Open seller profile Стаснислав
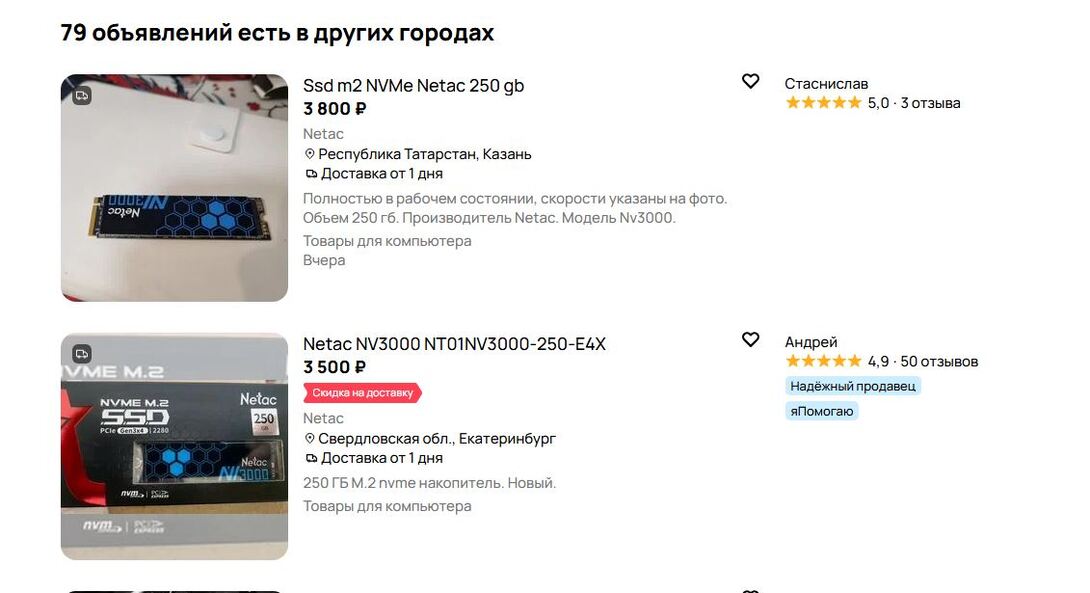This screenshot has height=593, width=1090. point(826,84)
